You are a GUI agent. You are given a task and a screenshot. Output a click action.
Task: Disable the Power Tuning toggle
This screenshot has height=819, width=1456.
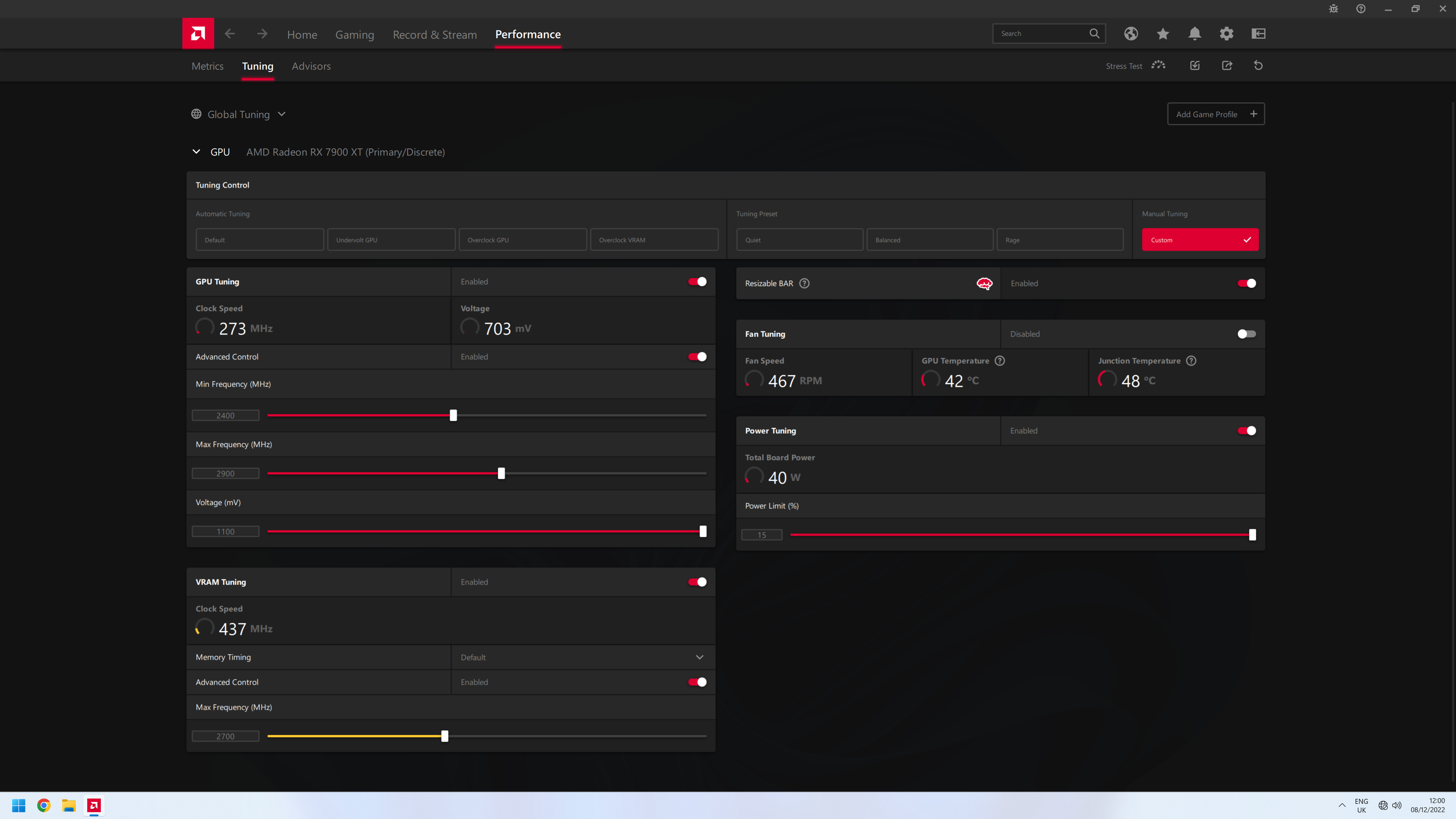coord(1246,431)
